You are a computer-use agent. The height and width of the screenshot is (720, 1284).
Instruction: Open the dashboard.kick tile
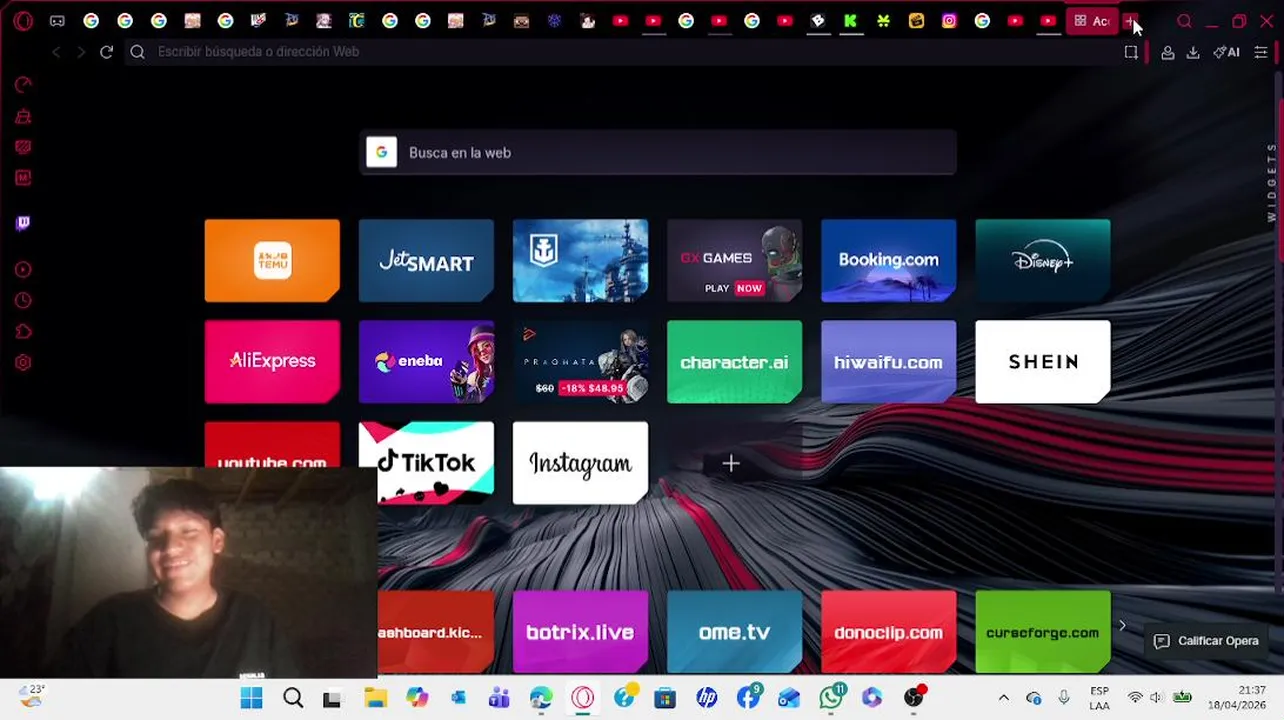click(x=436, y=632)
